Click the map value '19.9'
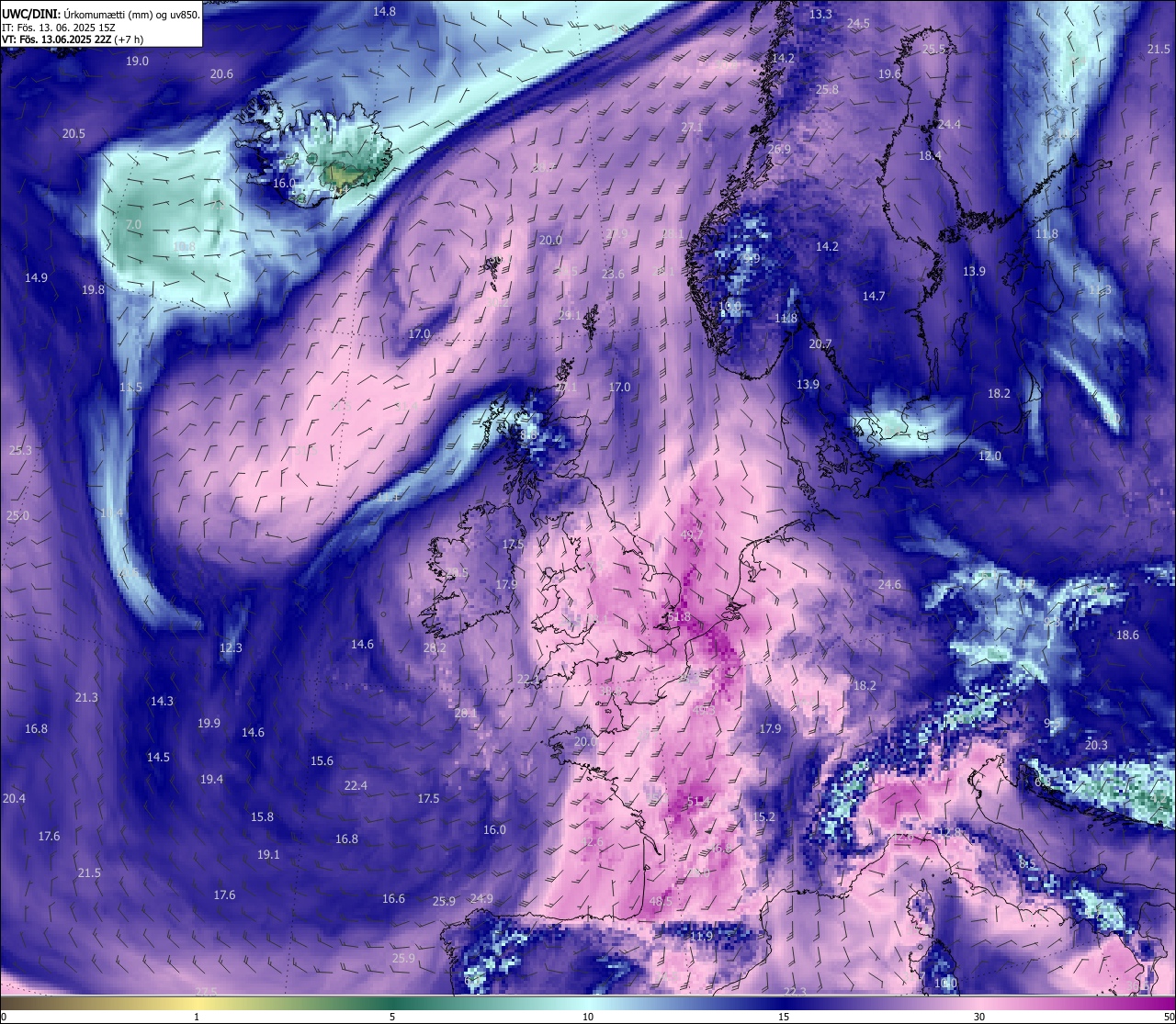 coord(209,723)
